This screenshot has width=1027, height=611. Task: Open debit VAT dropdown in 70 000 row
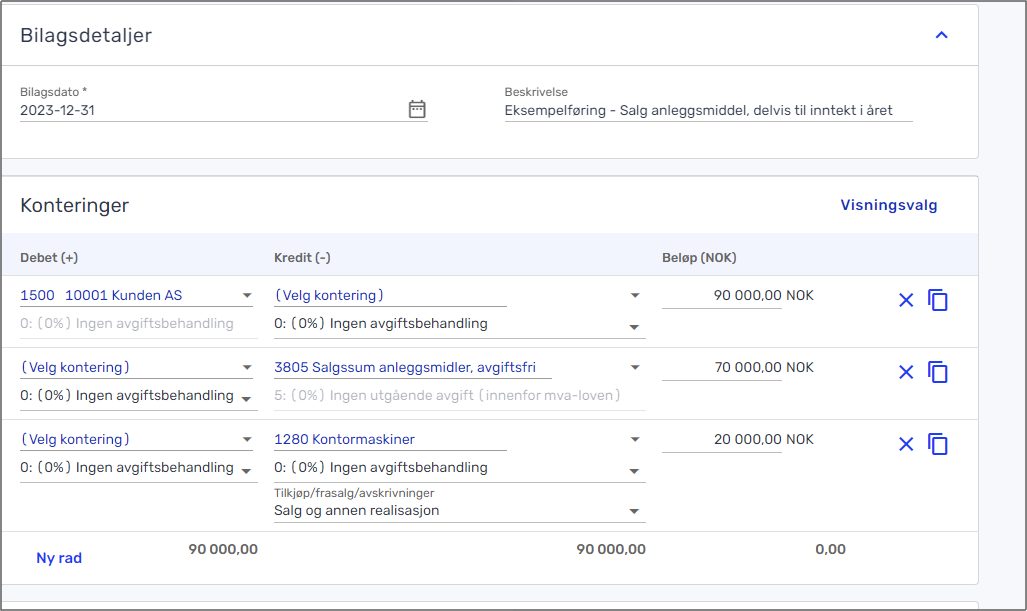[246, 399]
